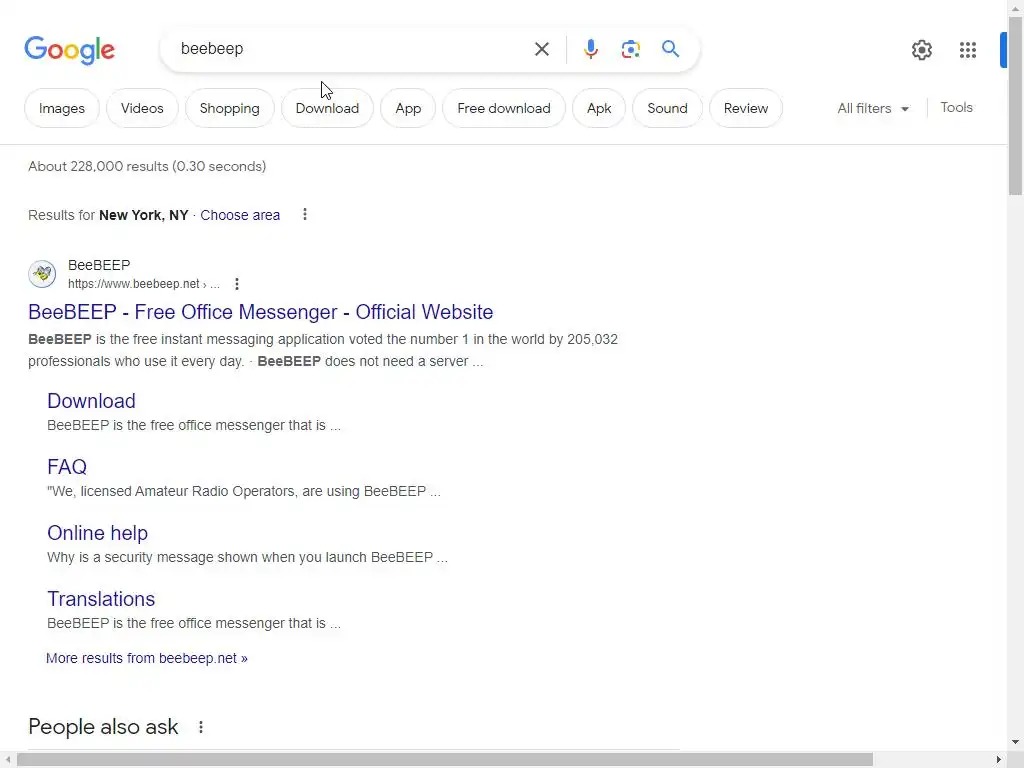Open the Settings gear icon
Viewport: 1024px width, 768px height.
(921, 50)
